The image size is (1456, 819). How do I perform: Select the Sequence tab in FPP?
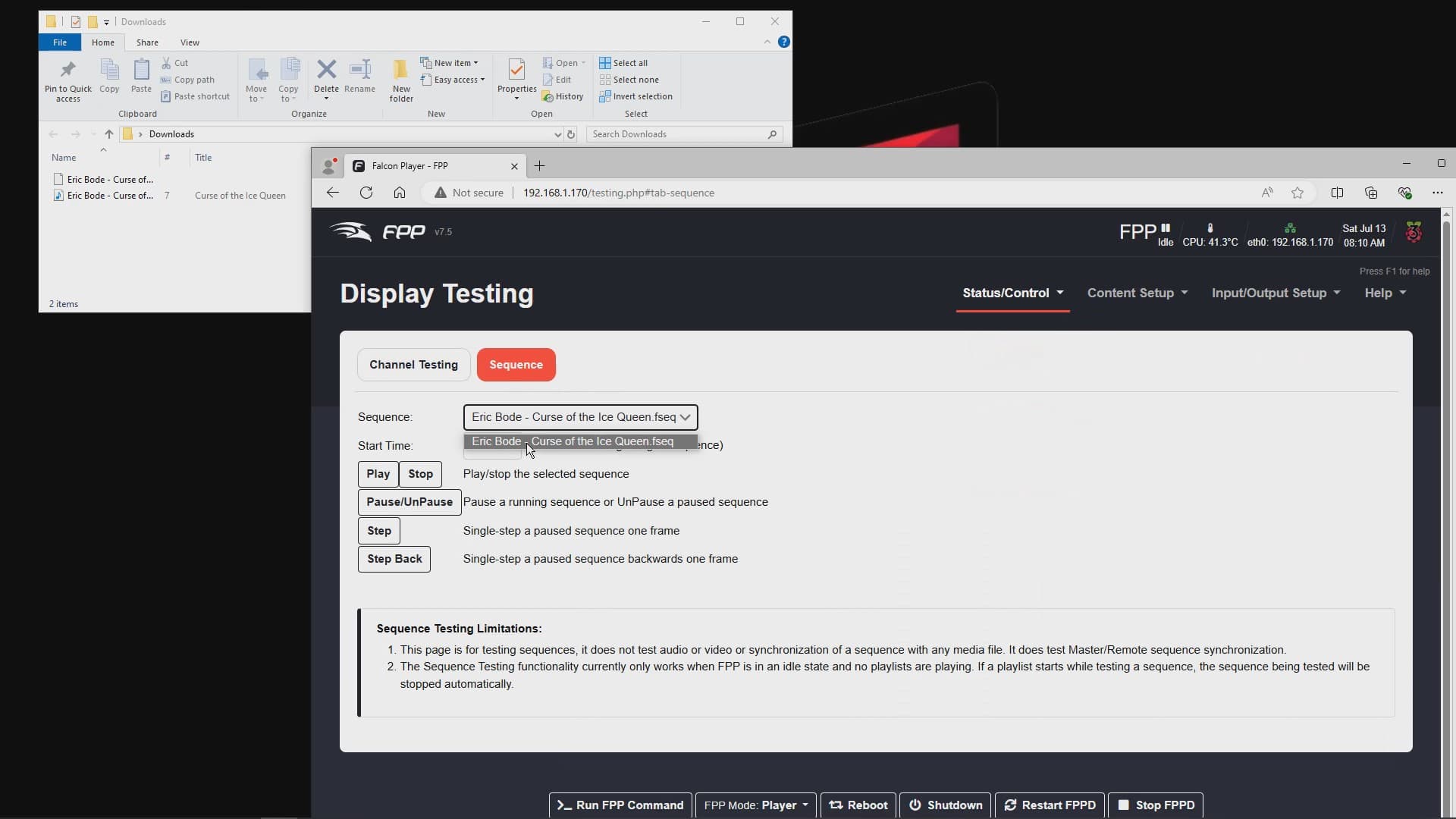pyautogui.click(x=516, y=365)
